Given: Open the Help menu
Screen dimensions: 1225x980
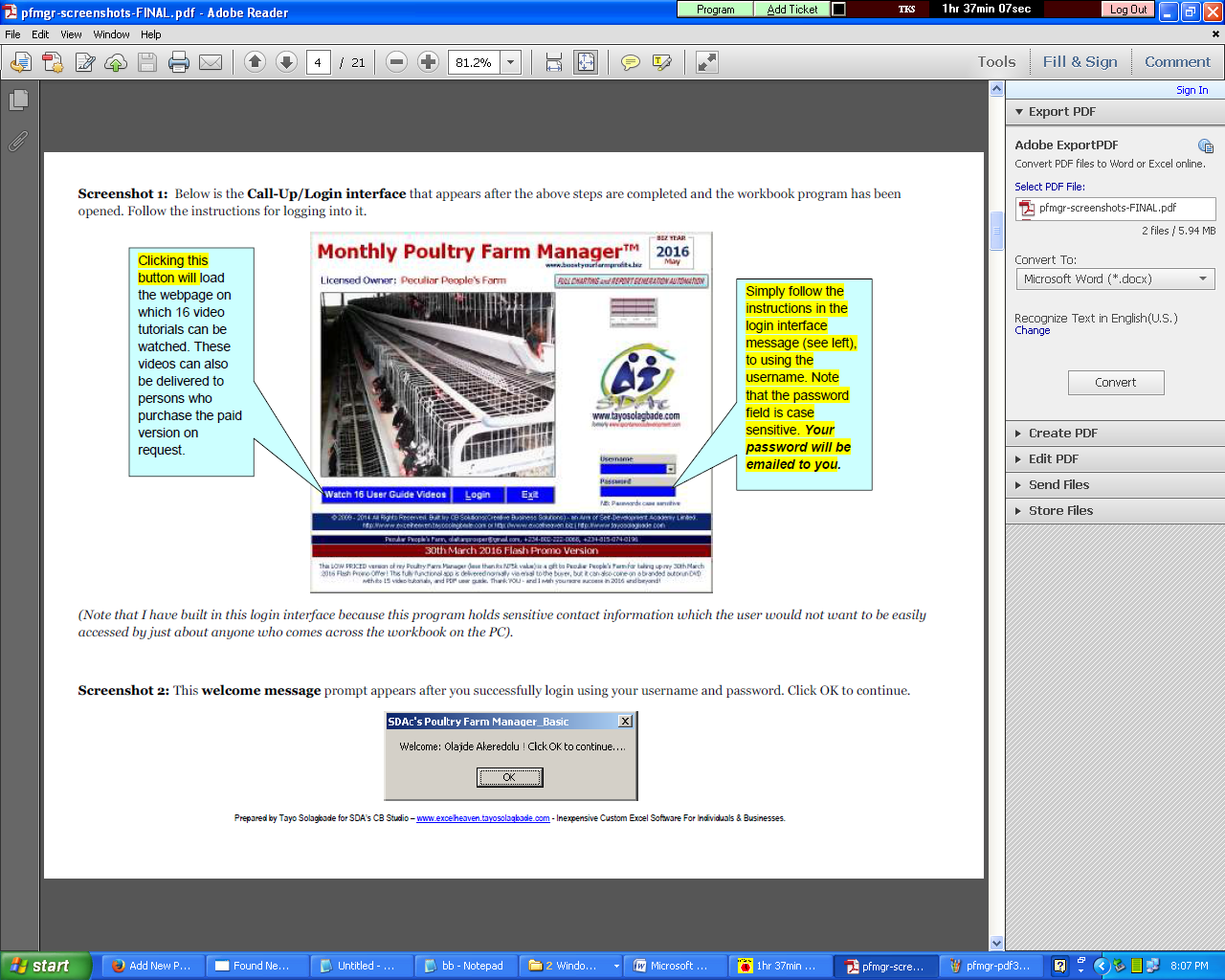Looking at the screenshot, I should click(151, 34).
